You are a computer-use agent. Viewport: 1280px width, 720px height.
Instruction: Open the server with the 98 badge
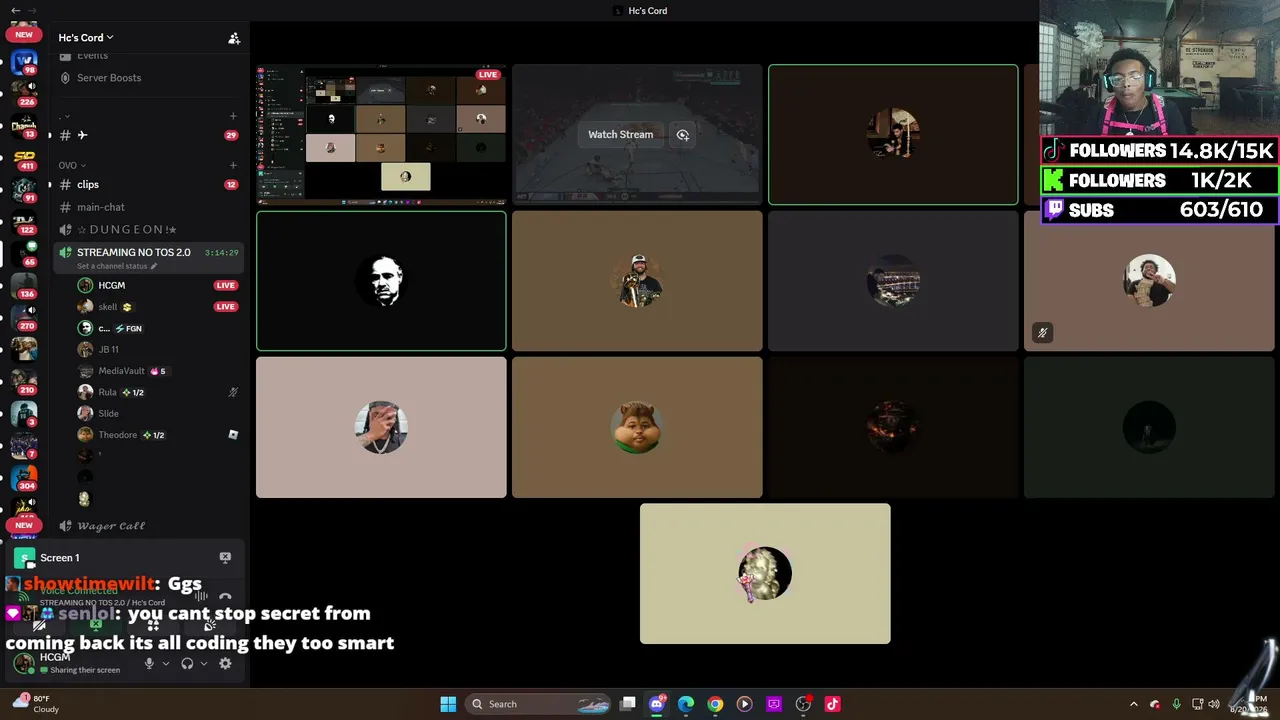coord(24,62)
